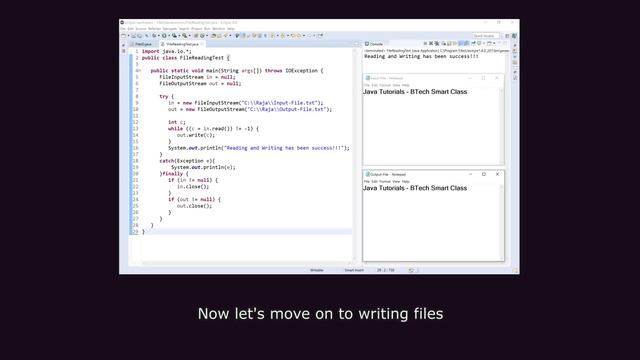This screenshot has height=360, width=640.
Task: Click the Writable status bar entry
Action: tap(317, 270)
